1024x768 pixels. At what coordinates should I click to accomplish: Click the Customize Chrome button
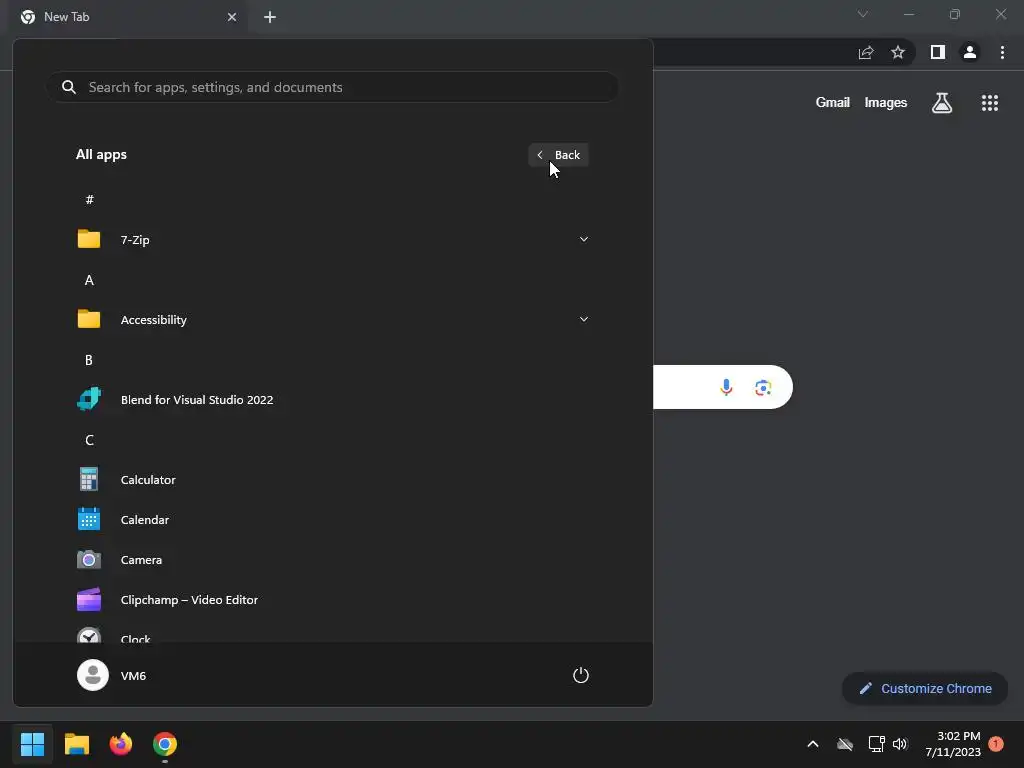click(925, 688)
